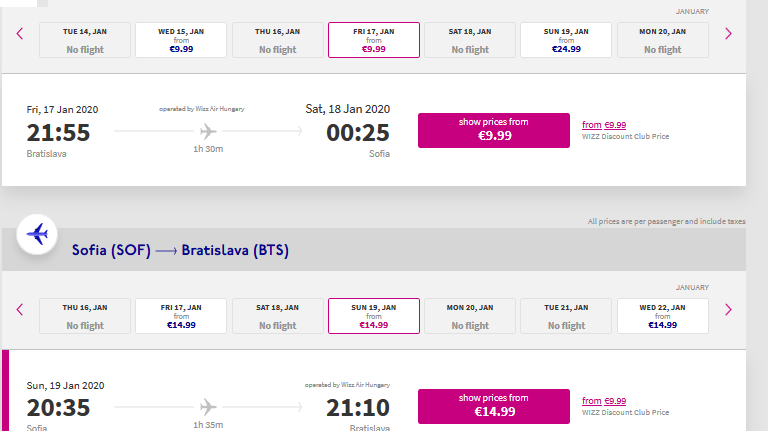This screenshot has height=431, width=768.
Task: Go to previous outbound dates arrow
Action: pyautogui.click(x=20, y=34)
